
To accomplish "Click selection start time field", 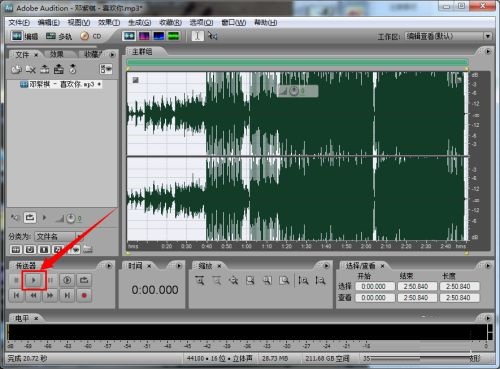I will [x=375, y=286].
